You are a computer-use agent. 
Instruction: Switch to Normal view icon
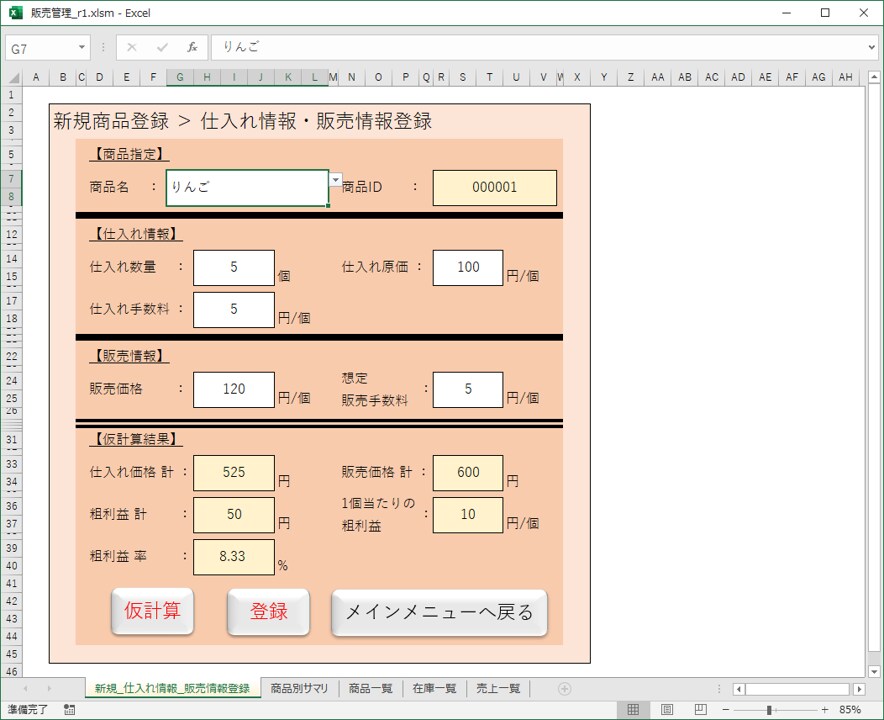(x=633, y=709)
